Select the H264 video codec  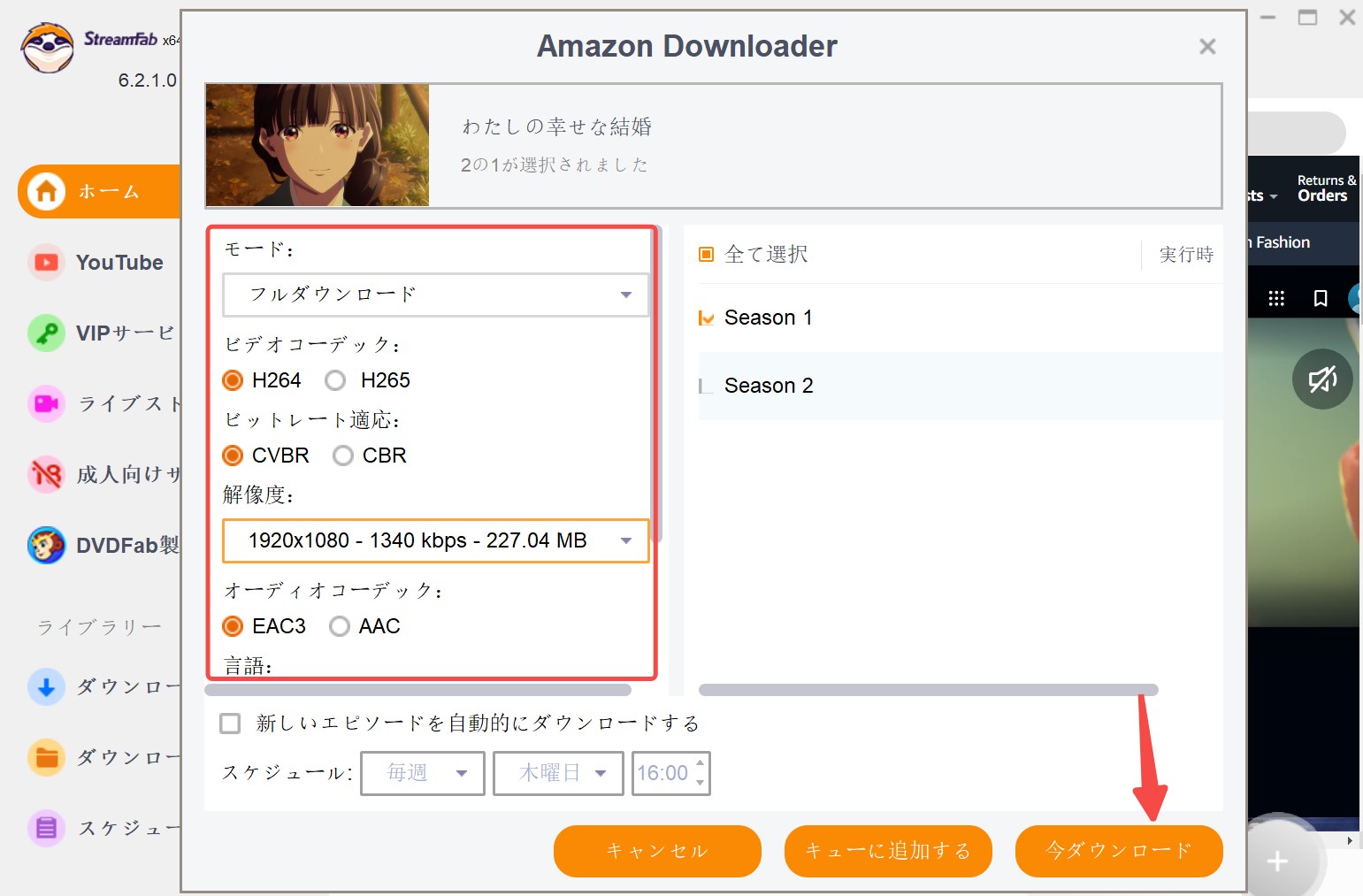click(233, 380)
